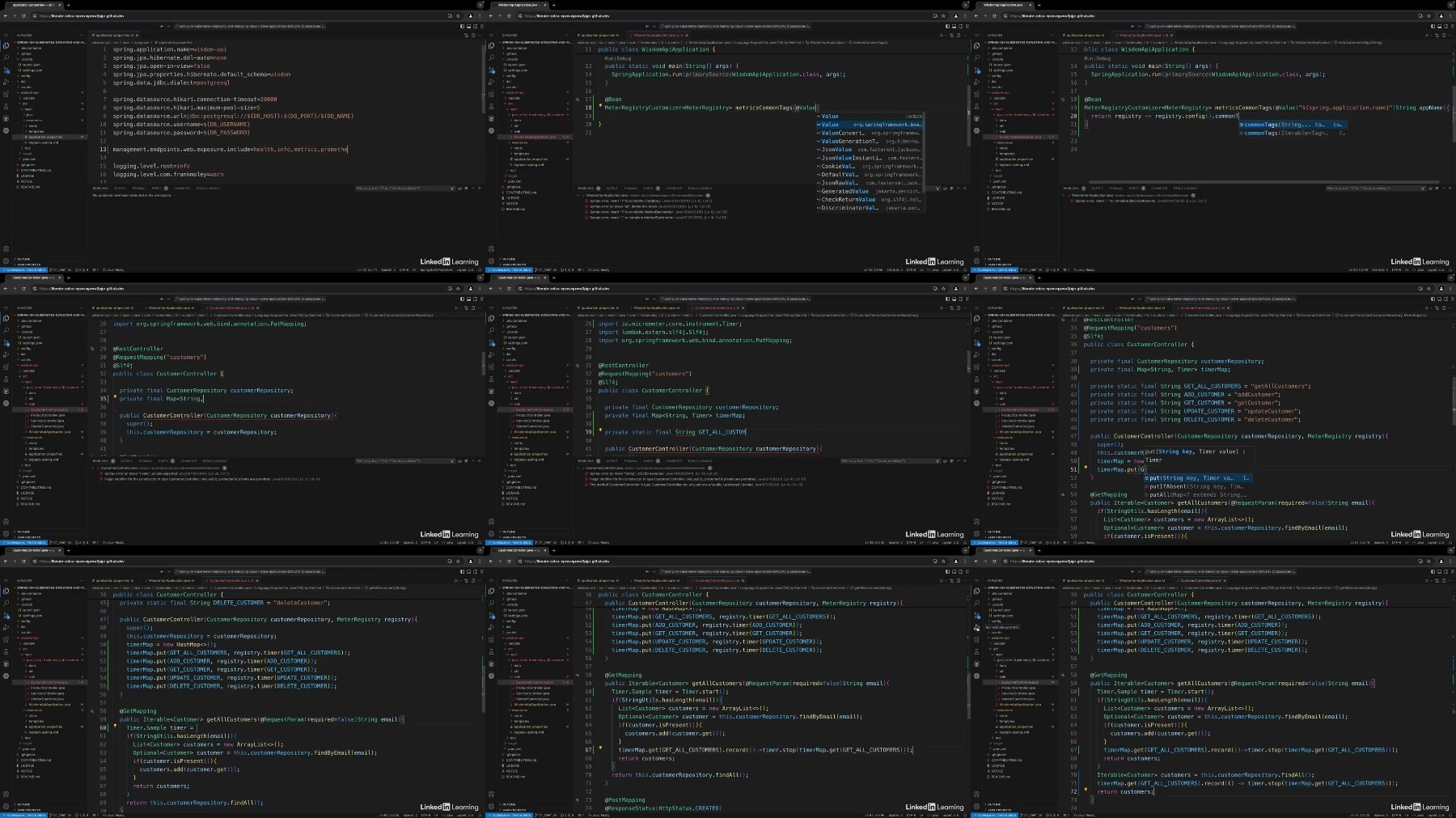Open new browser tab in application.properties frame

pos(69,5)
